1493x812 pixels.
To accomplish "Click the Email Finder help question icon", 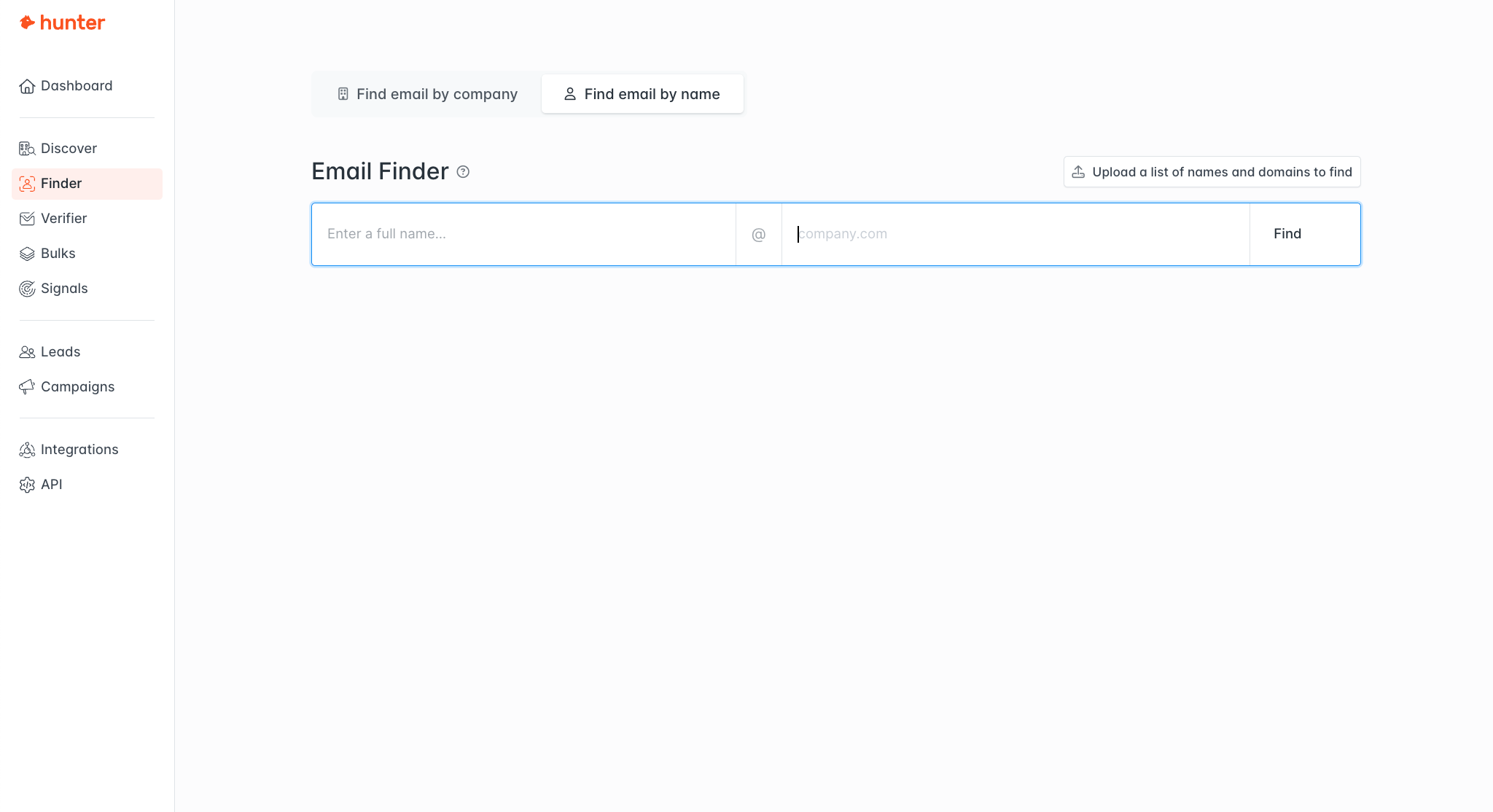I will coord(463,172).
